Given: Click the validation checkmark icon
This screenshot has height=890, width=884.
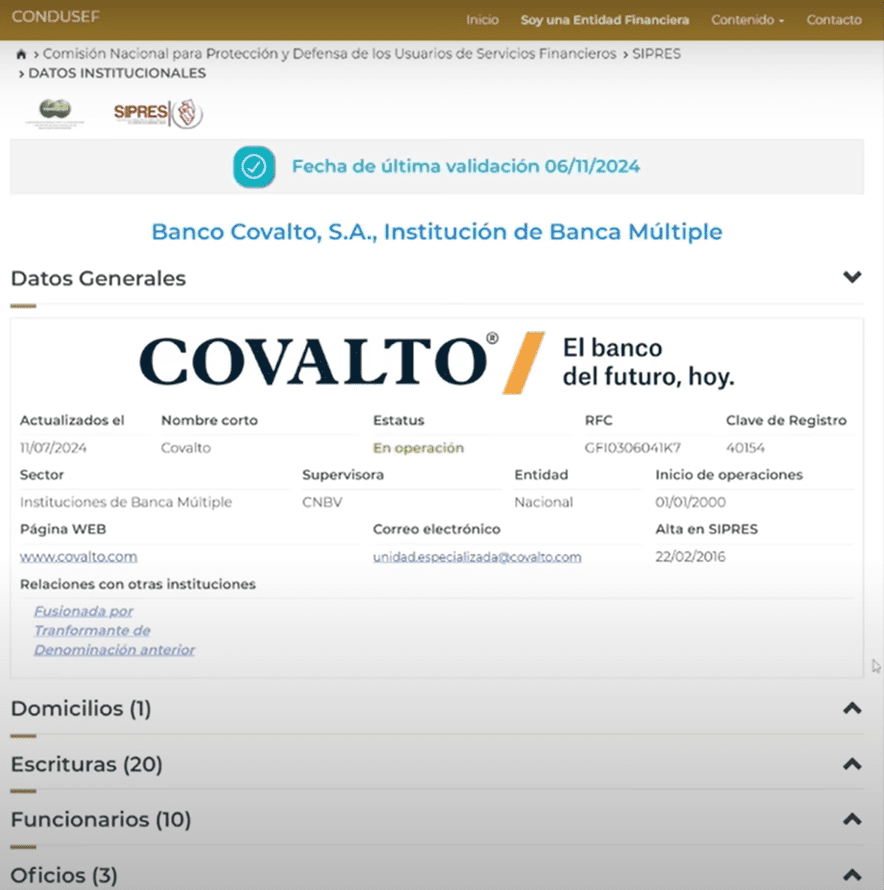Looking at the screenshot, I should 254,166.
